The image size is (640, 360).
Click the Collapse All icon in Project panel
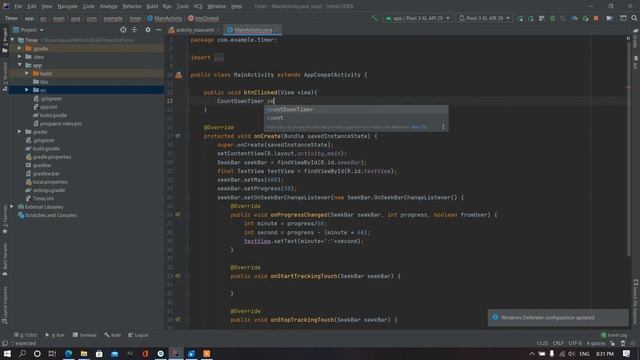pos(134,30)
